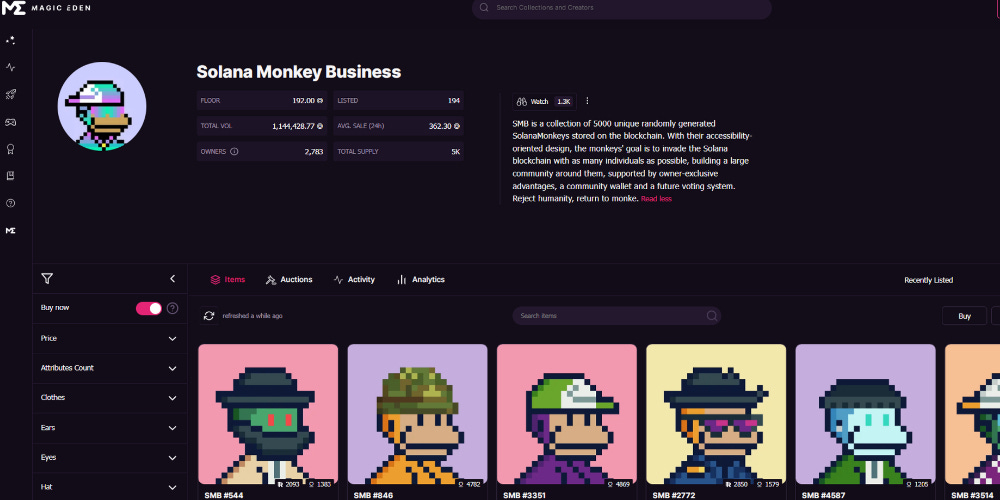Switch to the Analytics tab

(x=420, y=279)
